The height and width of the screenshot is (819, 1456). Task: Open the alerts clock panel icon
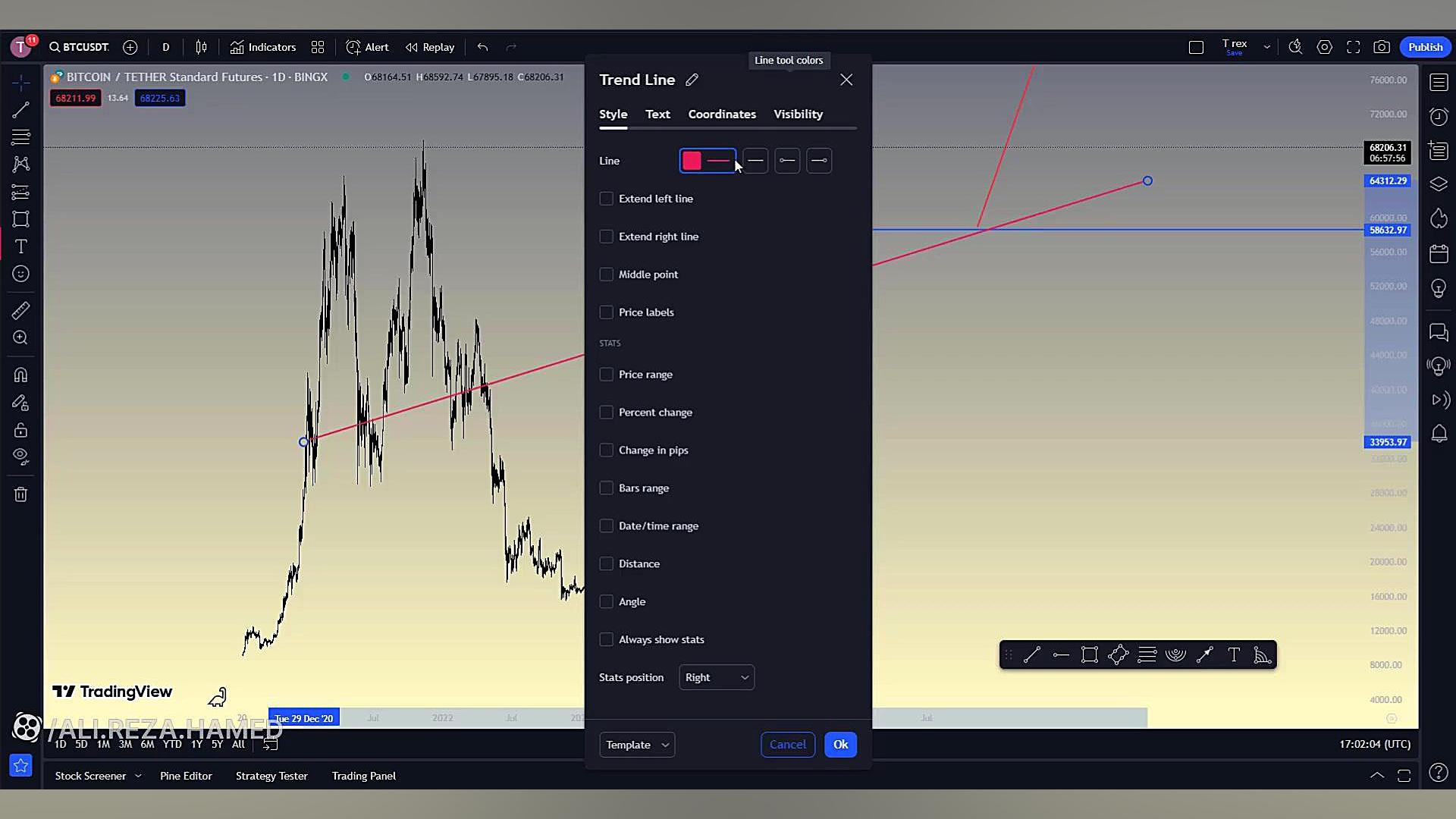(x=1439, y=116)
